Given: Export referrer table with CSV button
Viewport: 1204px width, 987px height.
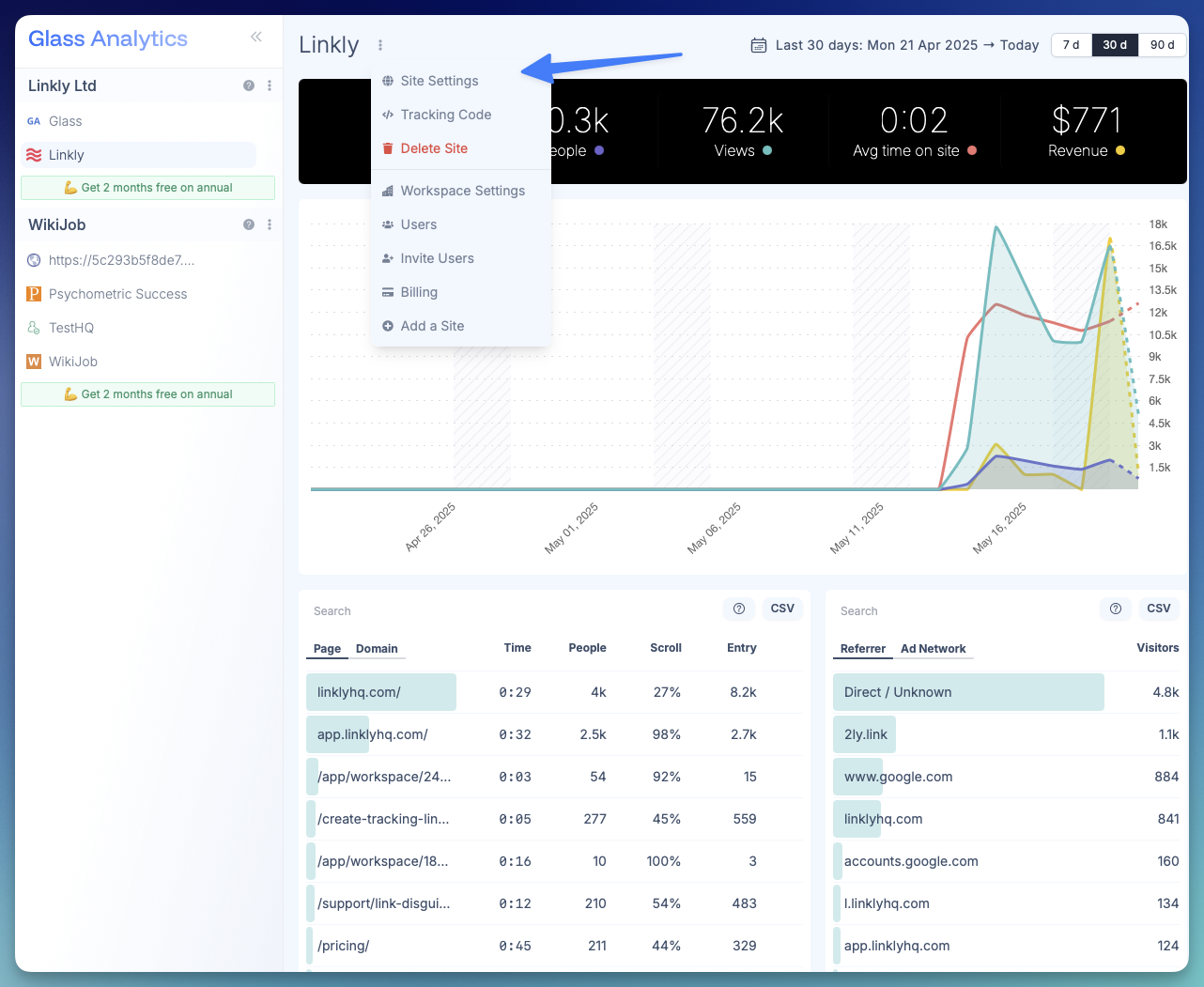Looking at the screenshot, I should 1159,609.
